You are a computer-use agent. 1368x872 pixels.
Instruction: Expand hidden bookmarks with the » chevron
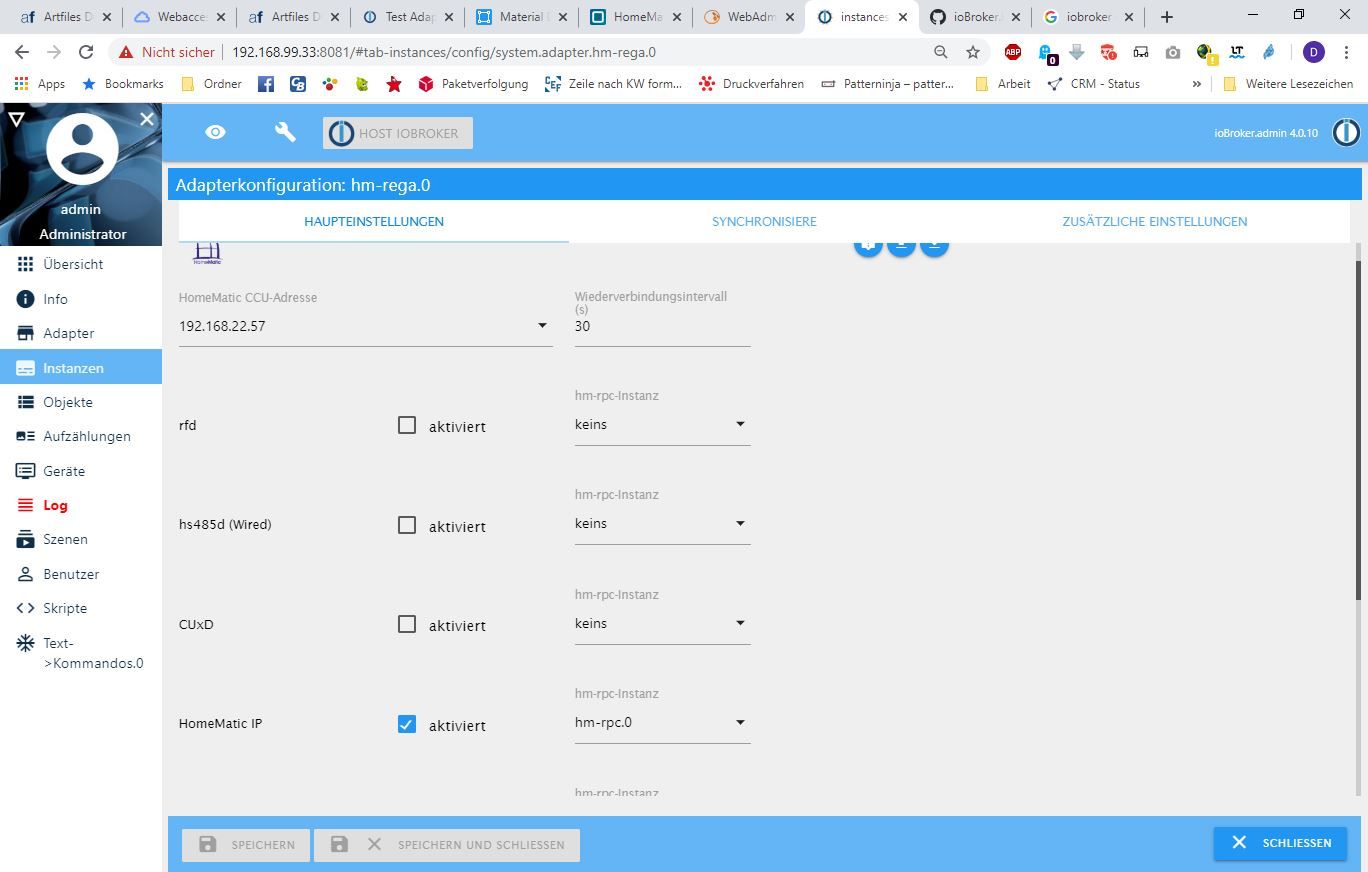[x=1196, y=84]
